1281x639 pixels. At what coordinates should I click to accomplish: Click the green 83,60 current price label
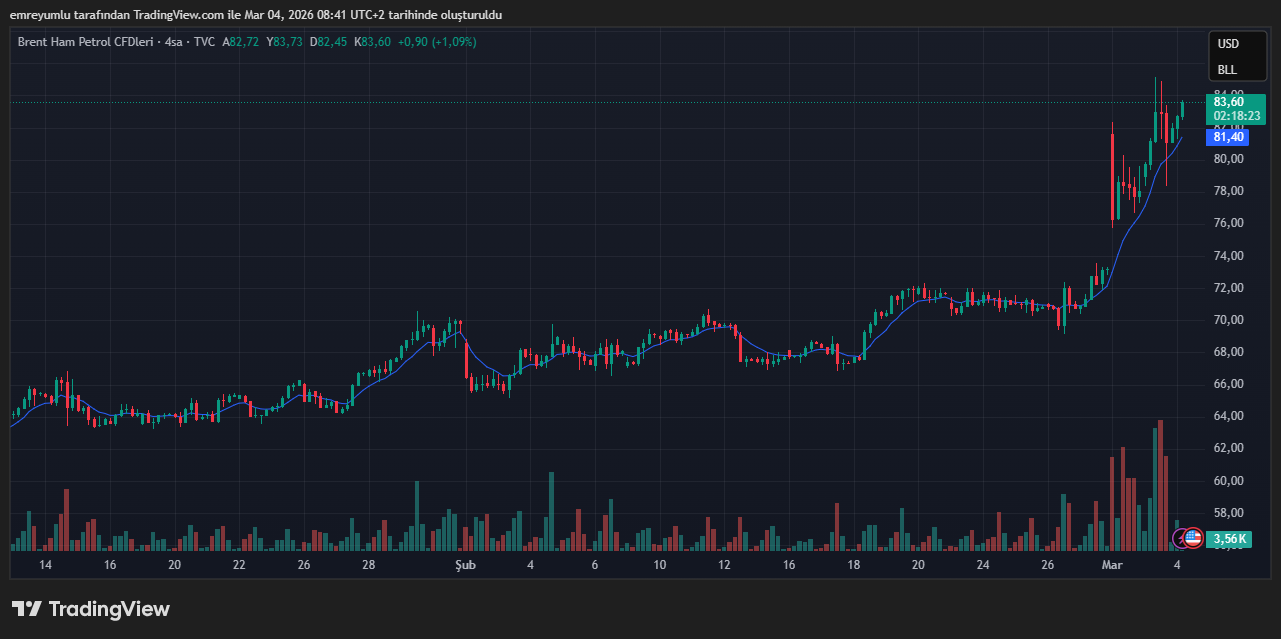coord(1228,101)
